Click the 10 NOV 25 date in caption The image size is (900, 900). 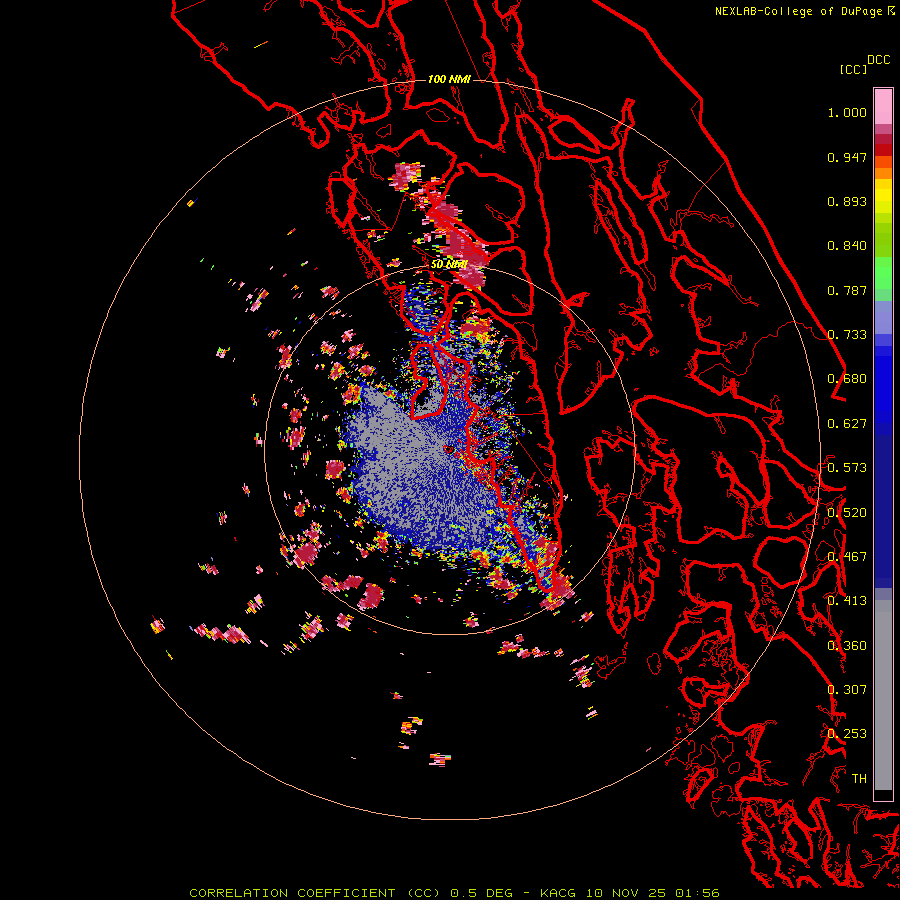pyautogui.click(x=626, y=893)
